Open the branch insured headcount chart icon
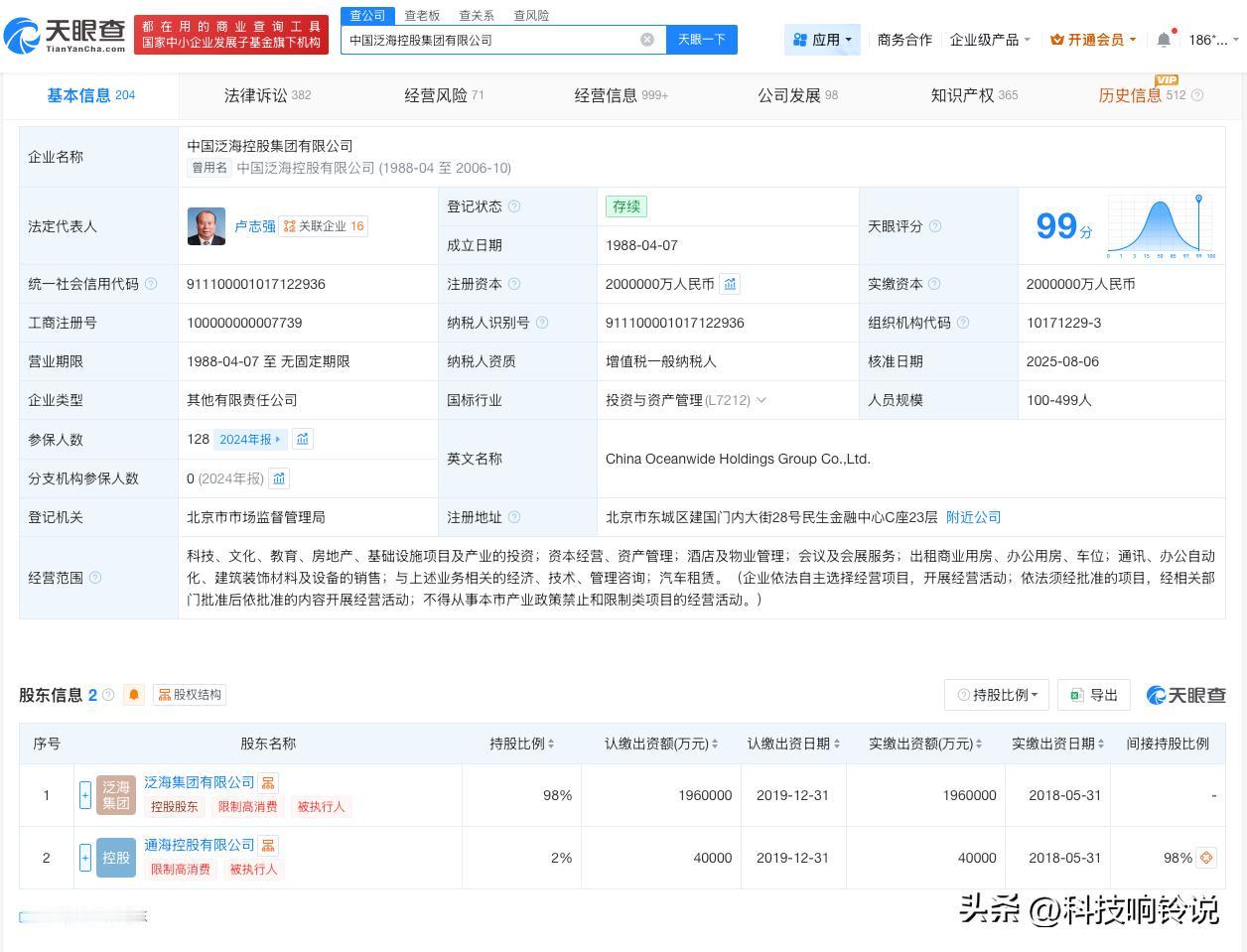Viewport: 1247px width, 952px height. point(279,478)
